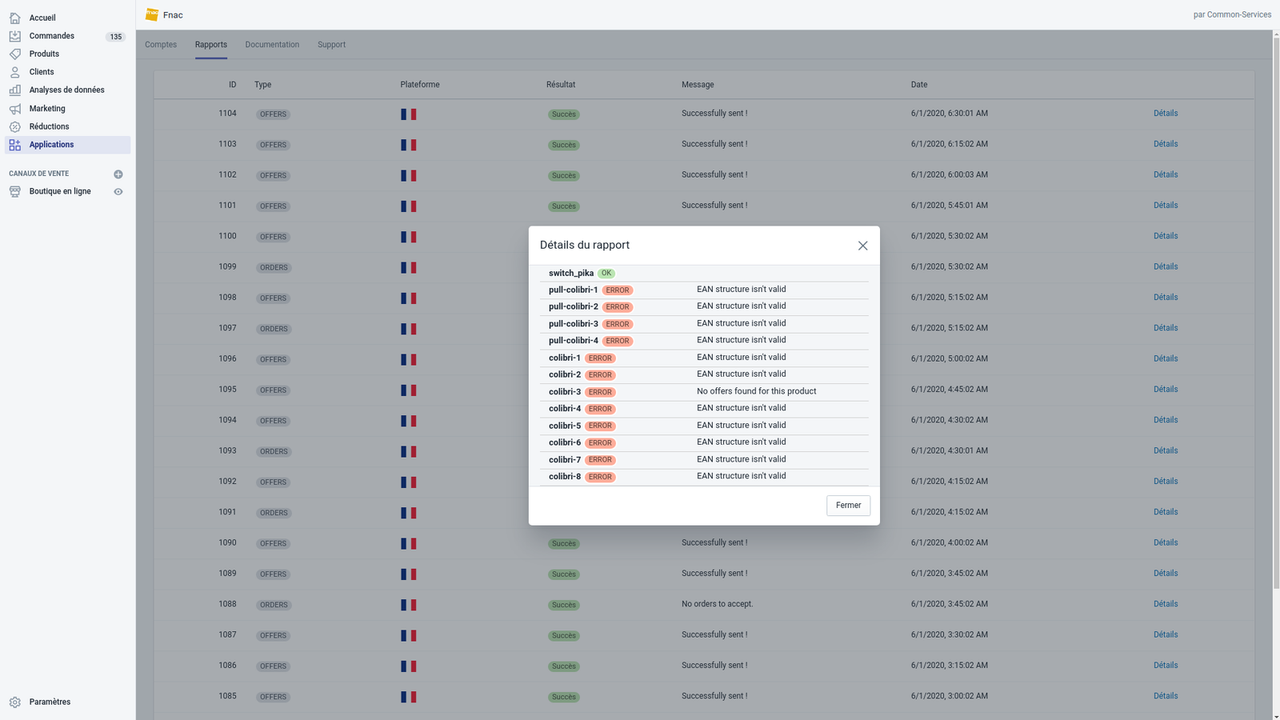1280x720 pixels.
Task: Open Détails link for report 1090
Action: tap(1165, 542)
